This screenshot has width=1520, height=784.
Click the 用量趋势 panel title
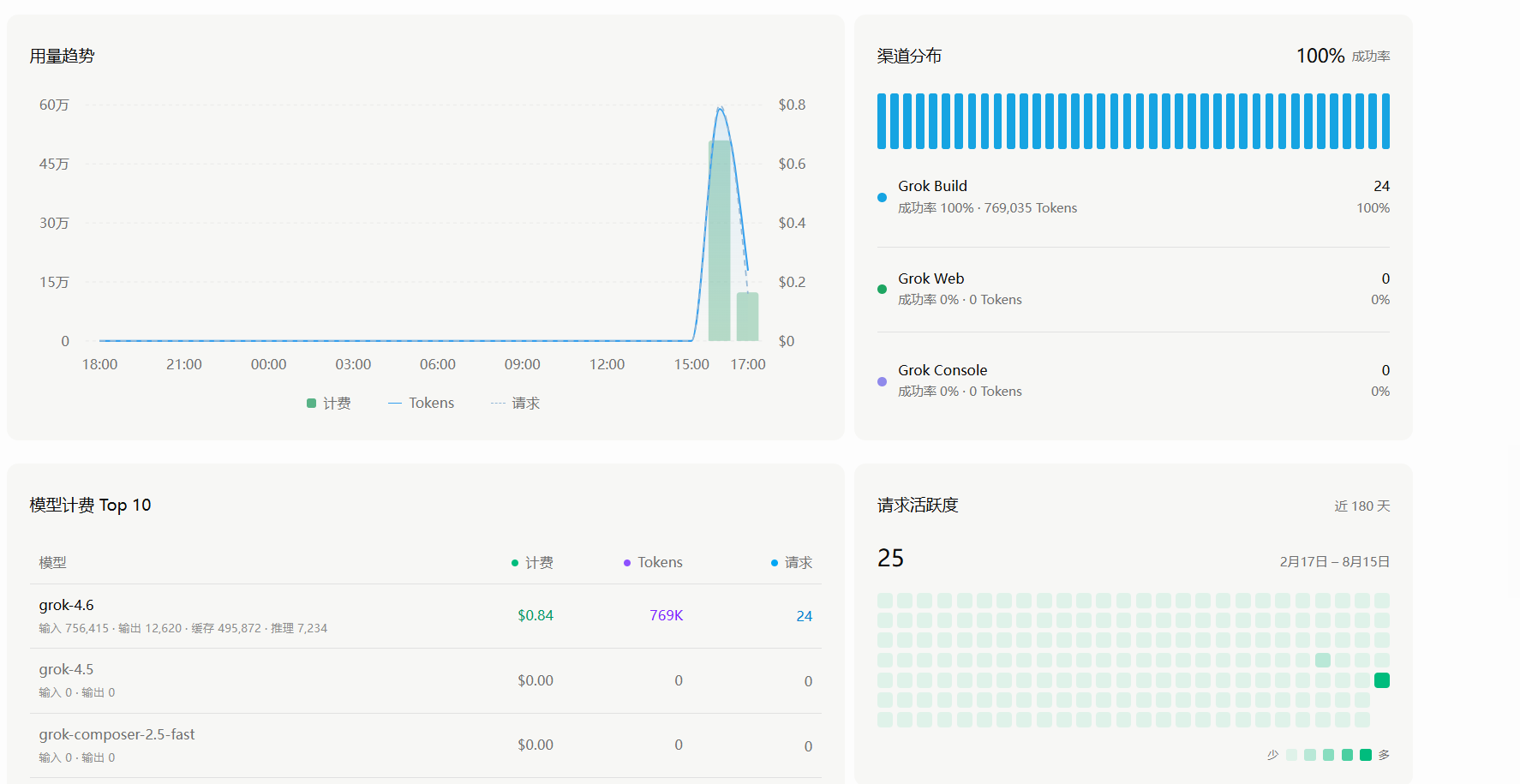[x=62, y=56]
